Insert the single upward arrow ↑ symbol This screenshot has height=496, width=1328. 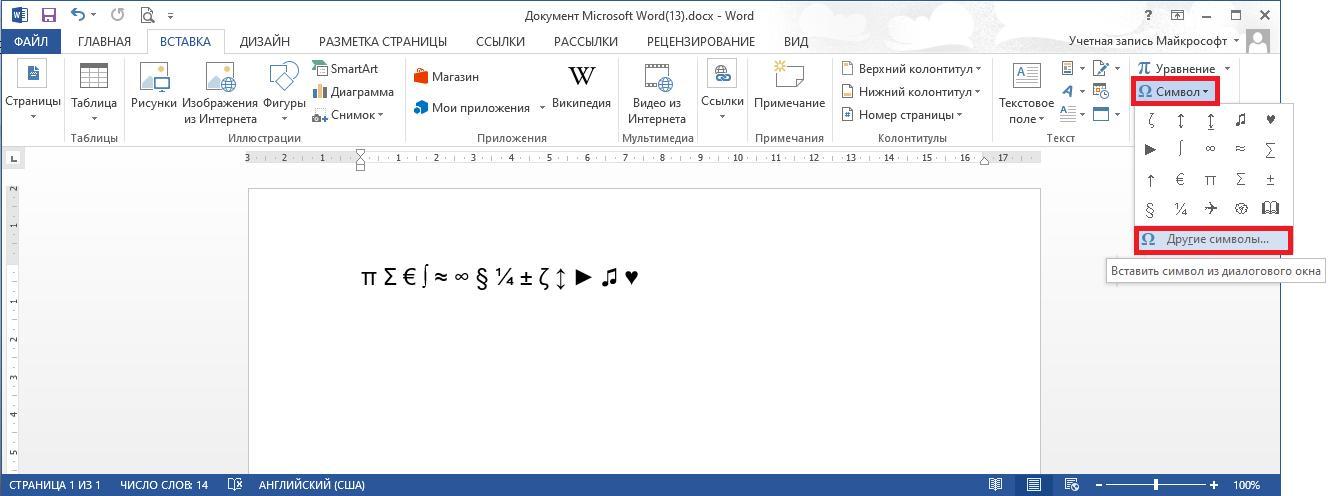click(1152, 179)
